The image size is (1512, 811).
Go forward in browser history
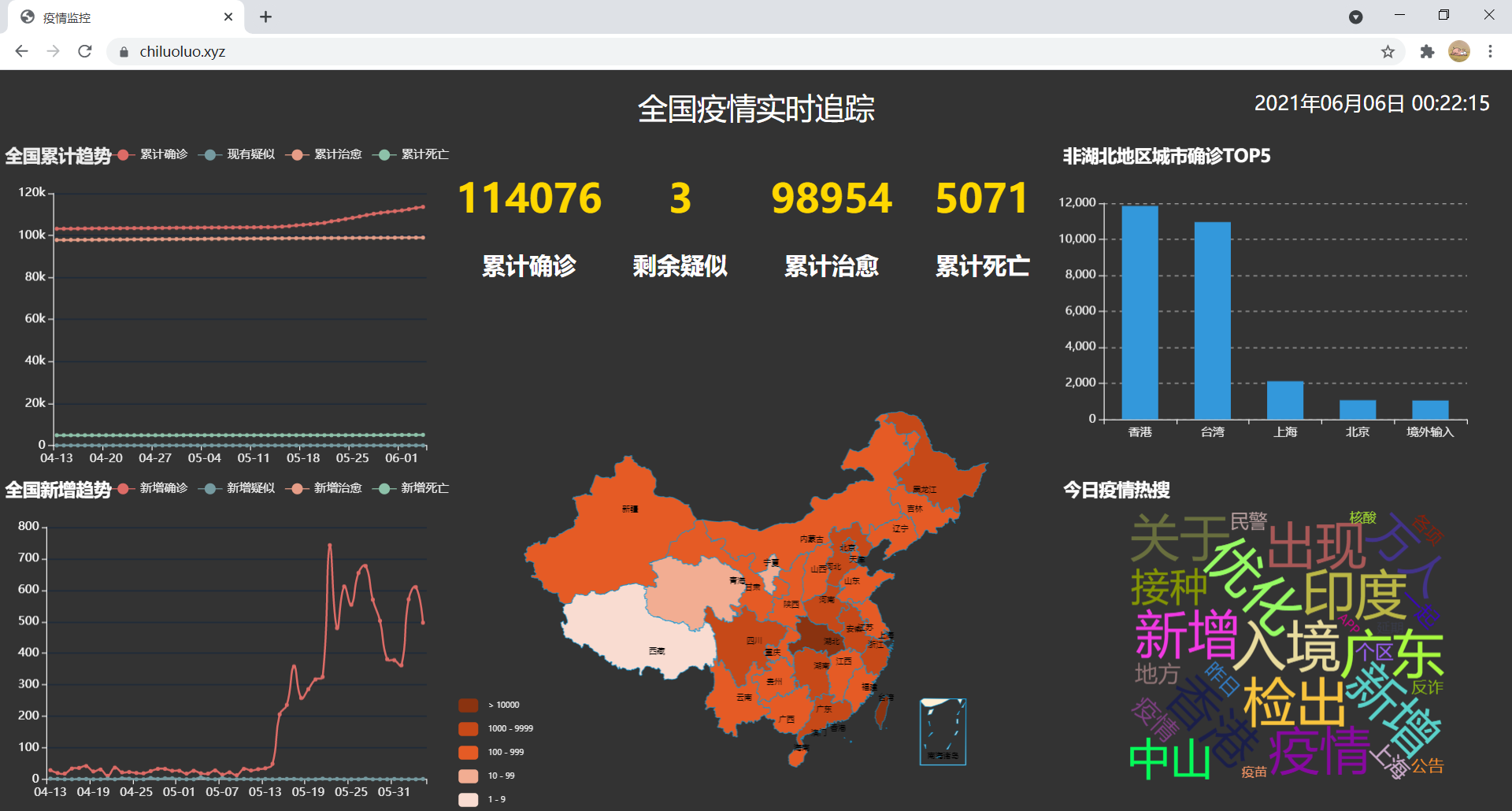tap(53, 51)
